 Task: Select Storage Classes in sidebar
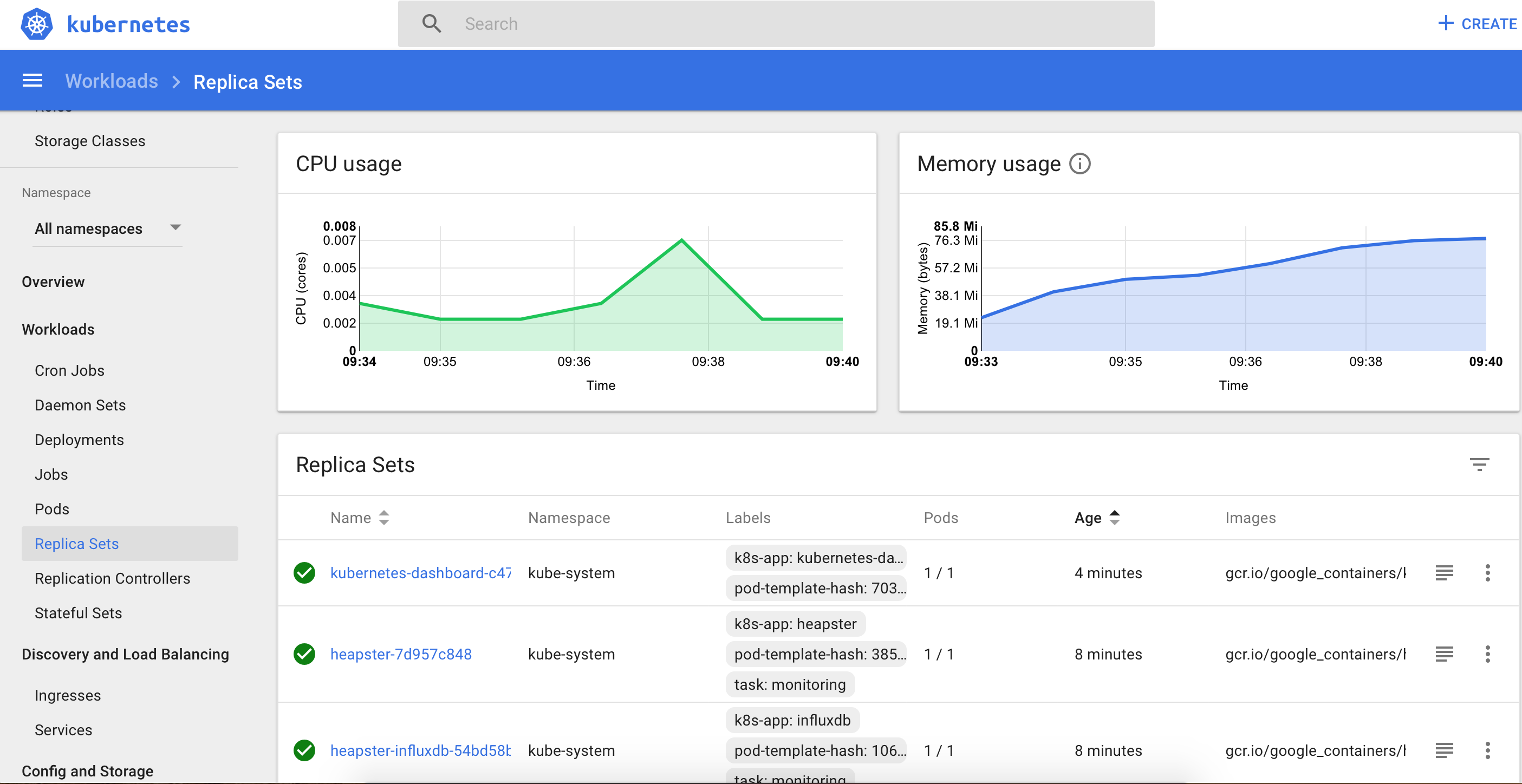90,141
